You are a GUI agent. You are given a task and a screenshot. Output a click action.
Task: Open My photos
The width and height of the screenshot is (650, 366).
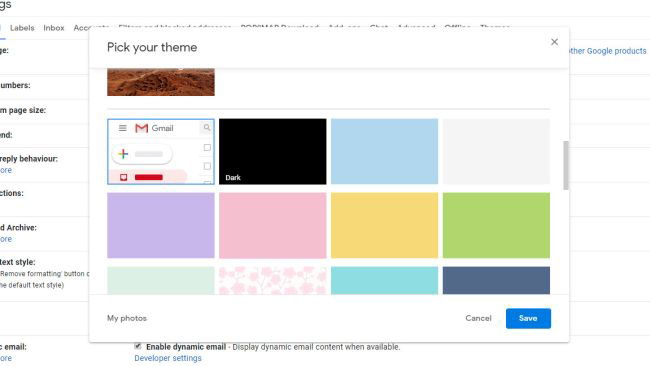click(127, 318)
